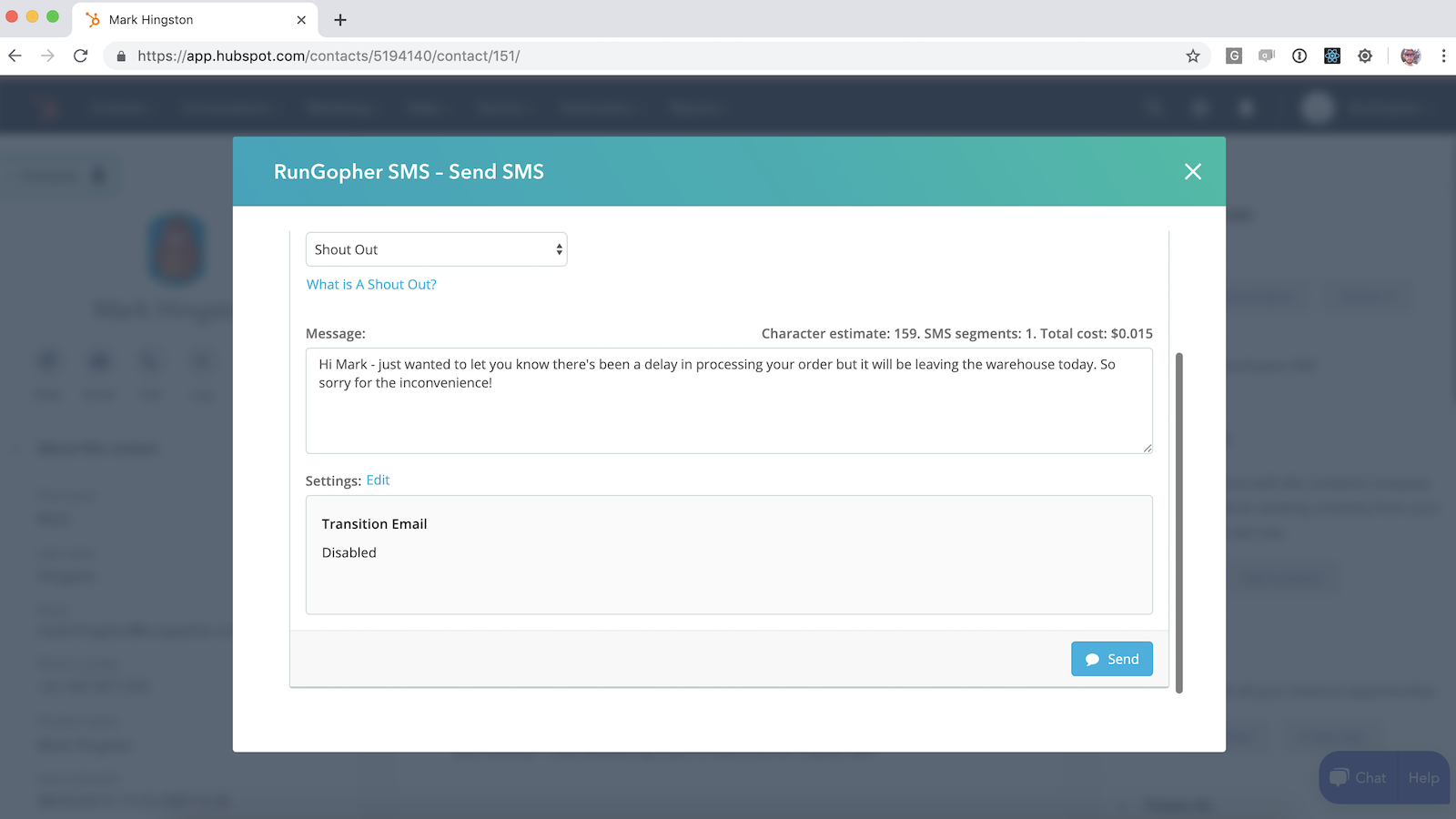Open the Shout Out message type dropdown
This screenshot has height=819, width=1456.
436,248
